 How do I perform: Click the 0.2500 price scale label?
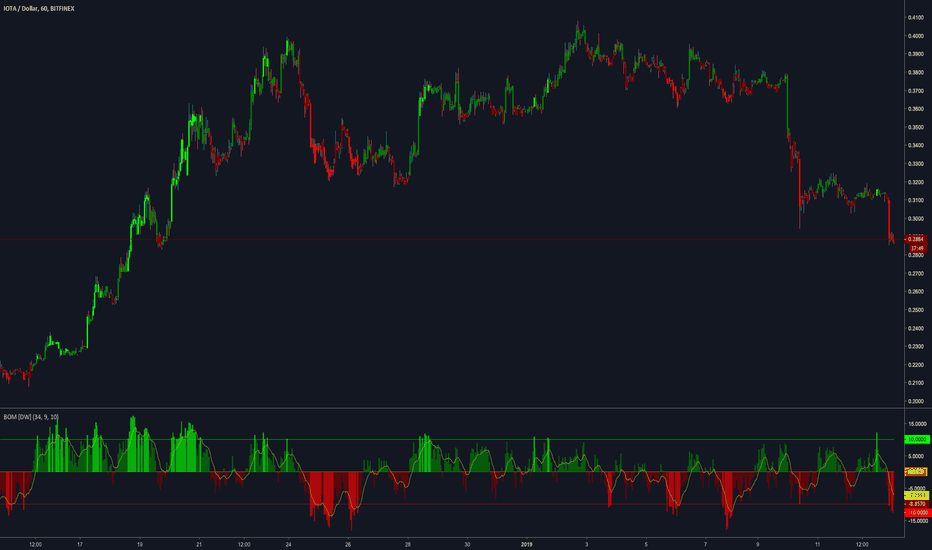click(915, 310)
